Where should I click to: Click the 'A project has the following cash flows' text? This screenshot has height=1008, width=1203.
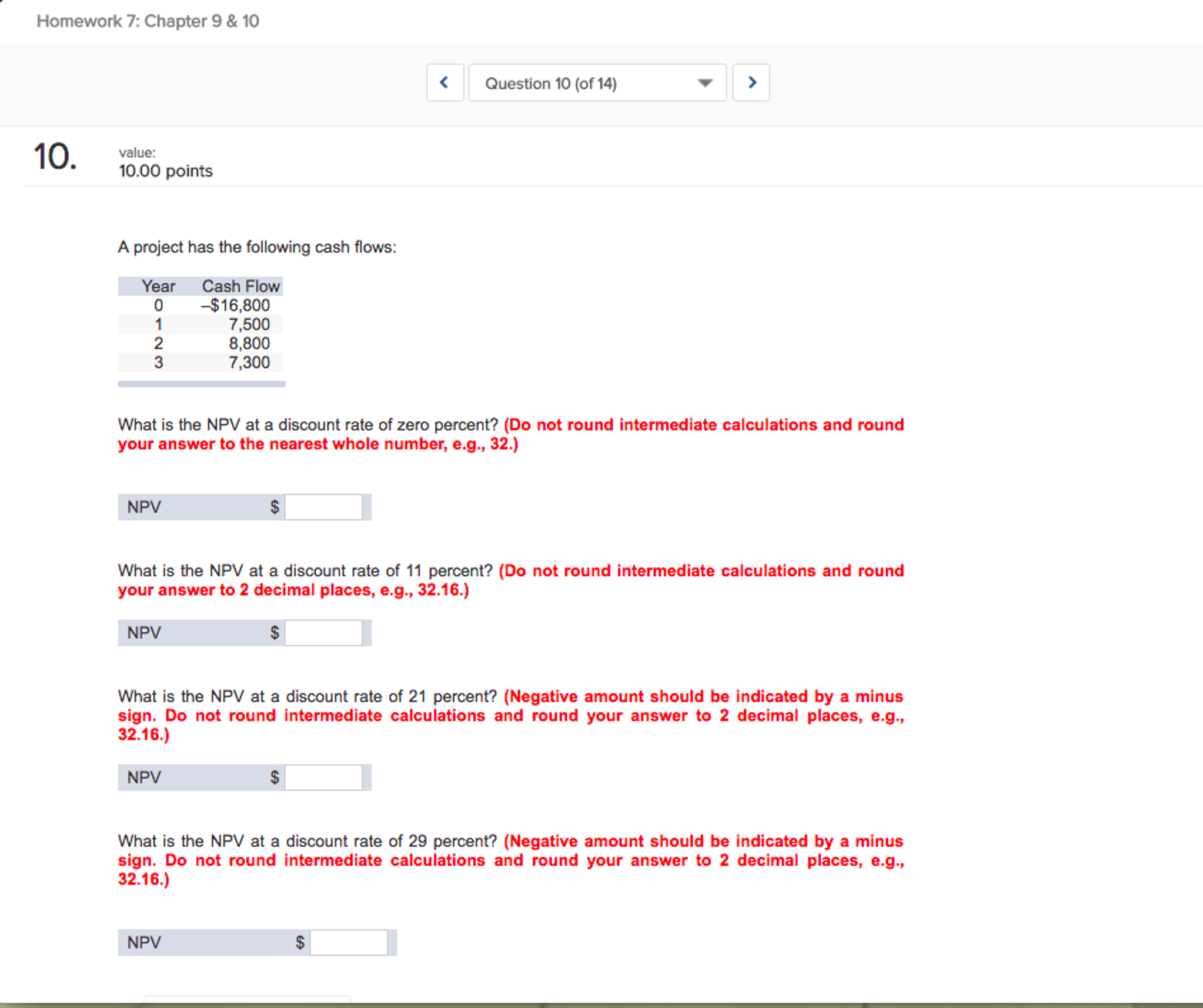click(x=257, y=247)
